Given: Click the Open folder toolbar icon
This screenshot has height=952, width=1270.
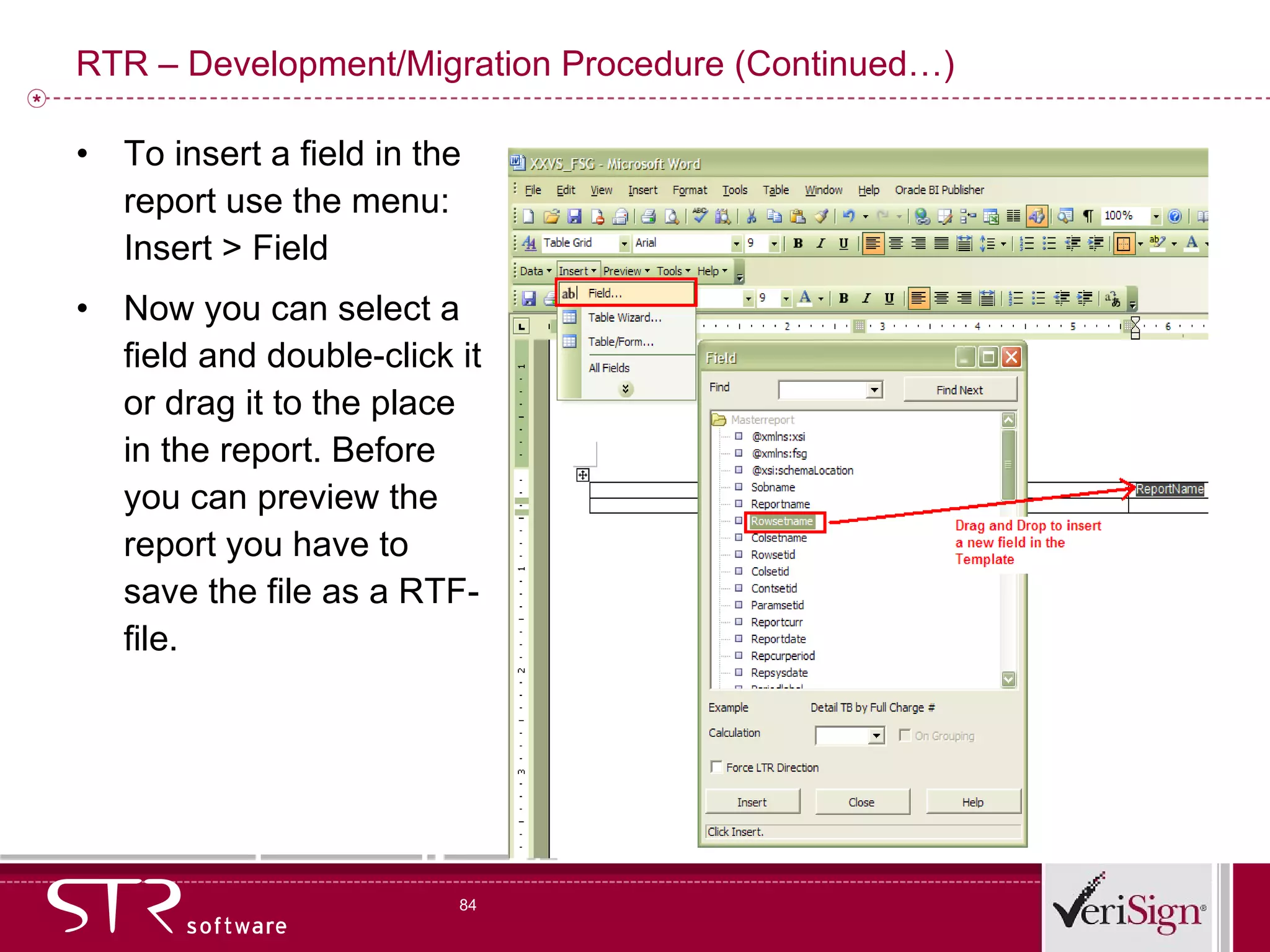Looking at the screenshot, I should [x=551, y=216].
